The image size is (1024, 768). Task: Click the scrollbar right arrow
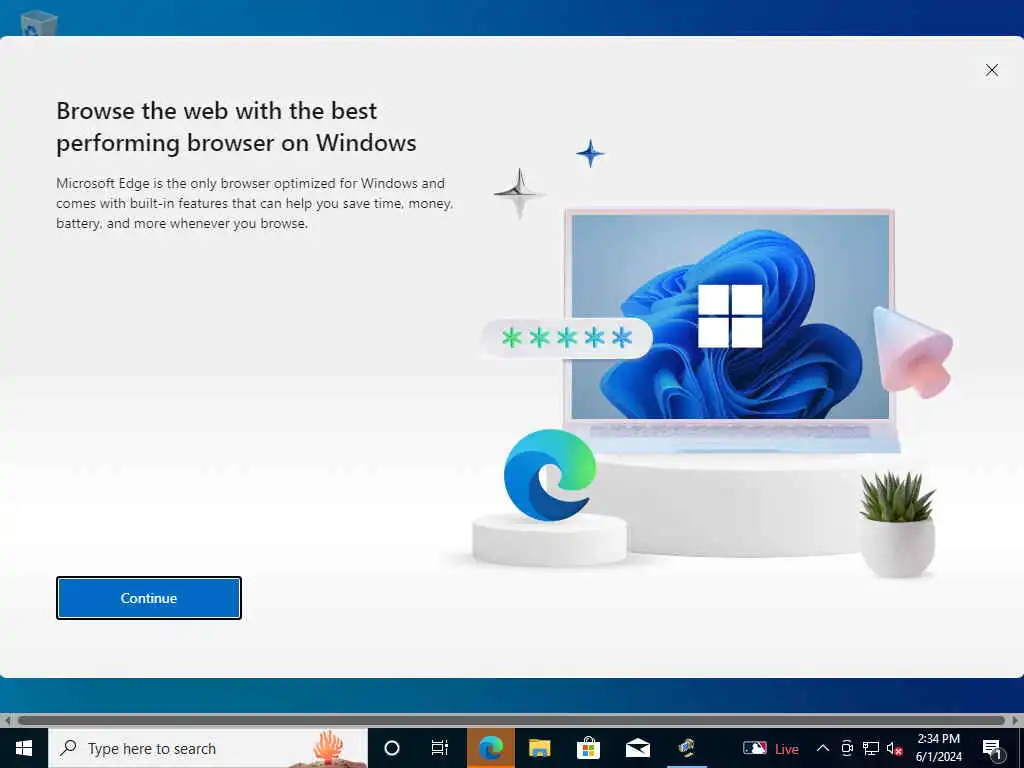(1016, 720)
